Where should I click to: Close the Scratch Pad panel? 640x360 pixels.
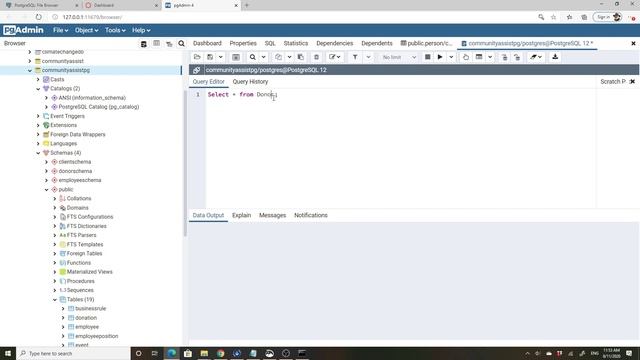click(632, 81)
